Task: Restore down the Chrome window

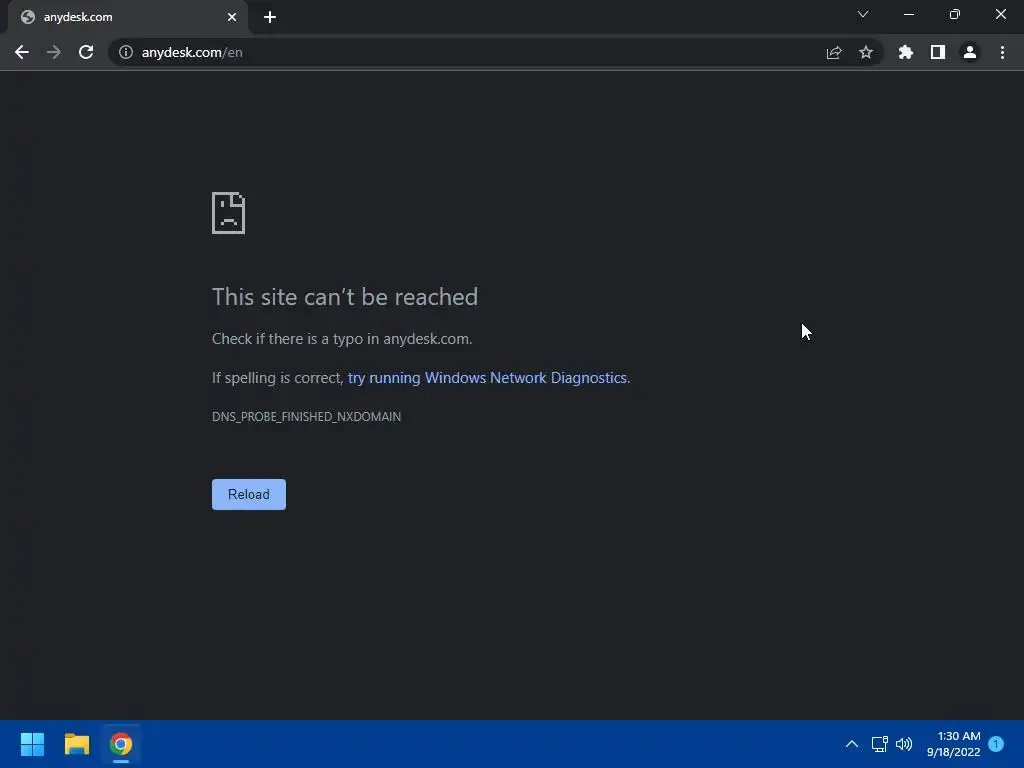Action: [955, 14]
